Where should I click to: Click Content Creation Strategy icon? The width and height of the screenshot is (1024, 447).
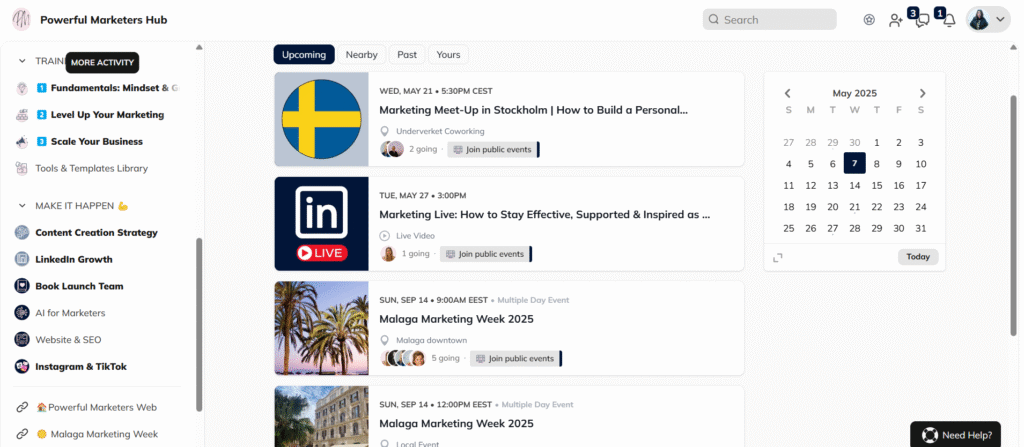click(22, 233)
